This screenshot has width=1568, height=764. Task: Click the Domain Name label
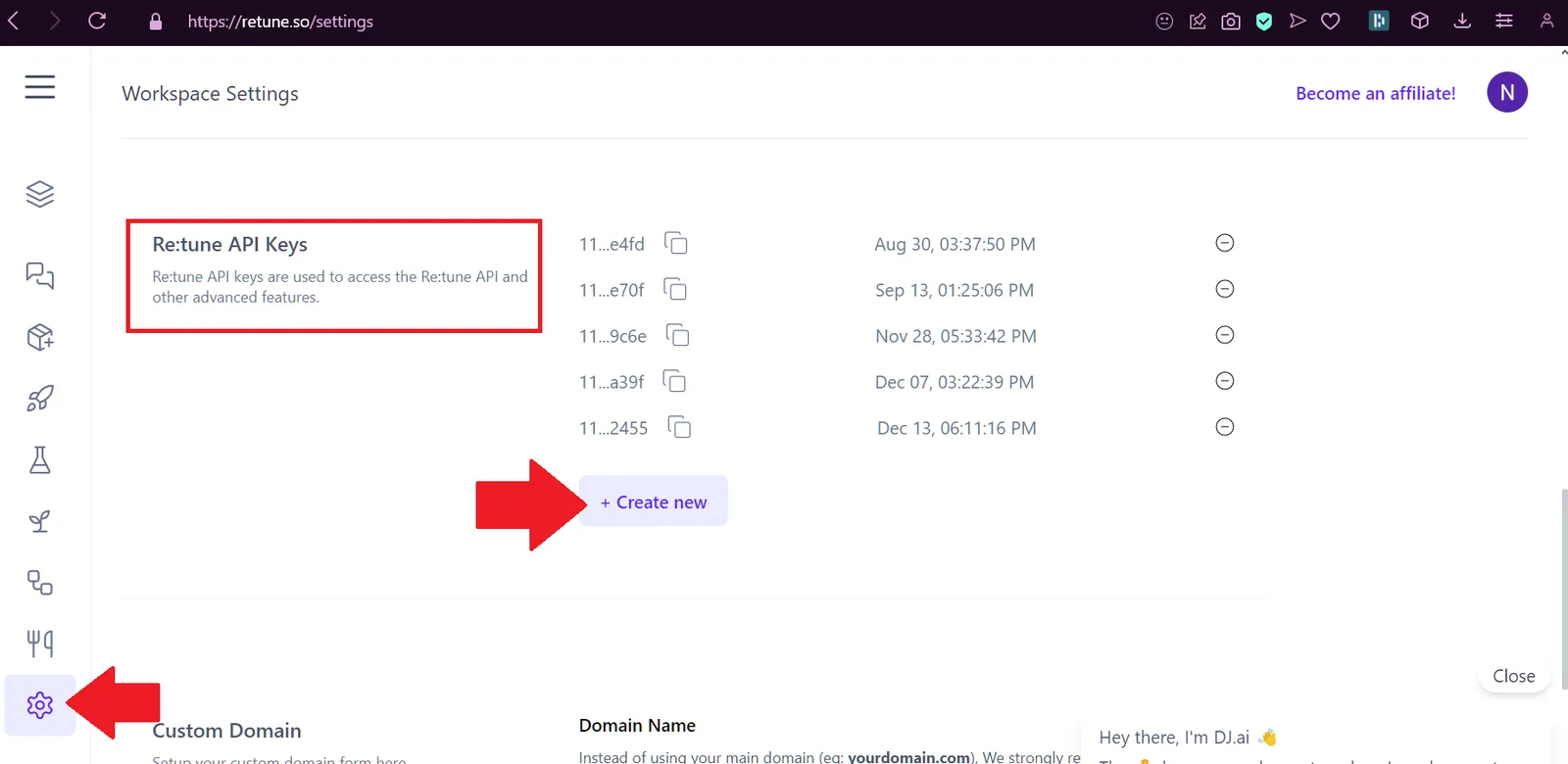click(637, 726)
